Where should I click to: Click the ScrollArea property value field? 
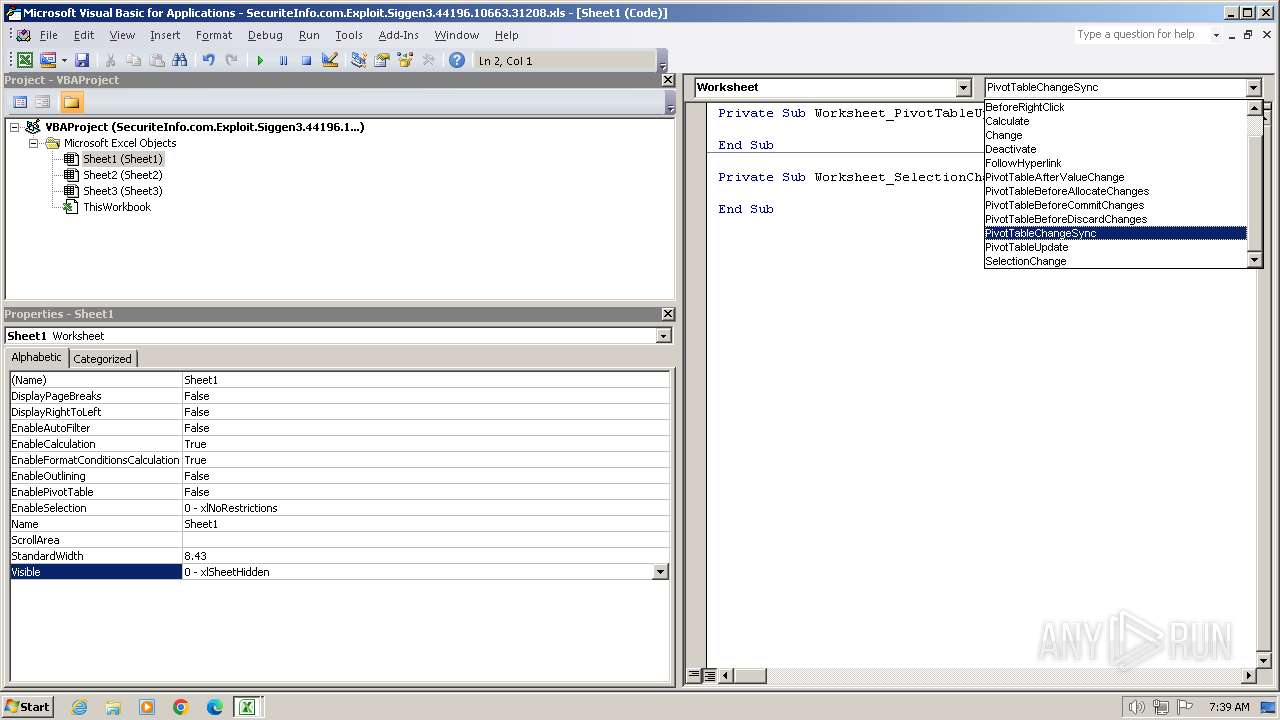click(x=425, y=540)
